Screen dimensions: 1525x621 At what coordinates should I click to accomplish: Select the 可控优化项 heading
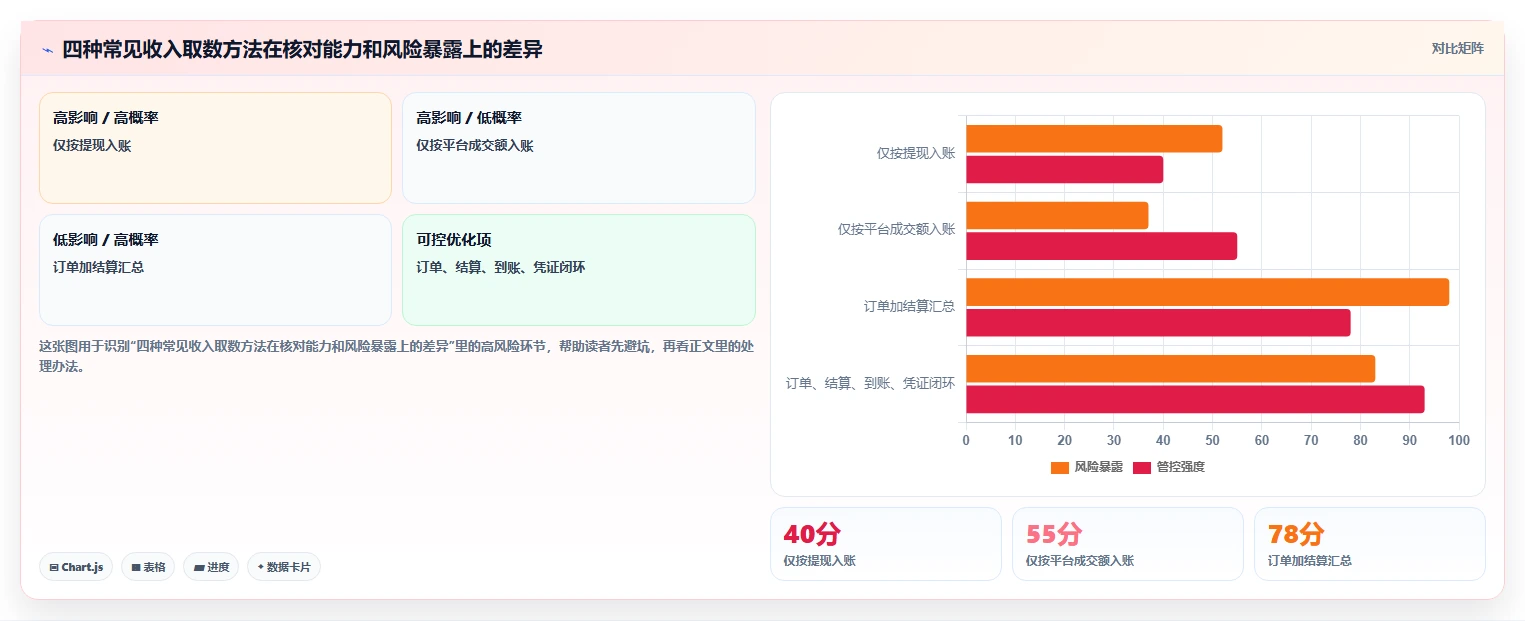pos(454,240)
